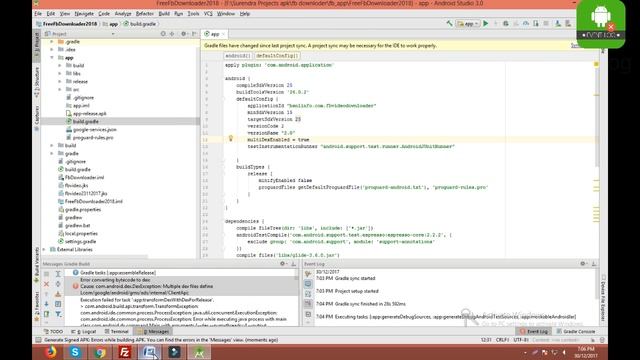Open the File menu
Viewport: 640px width, 360px height.
[x=38, y=13]
